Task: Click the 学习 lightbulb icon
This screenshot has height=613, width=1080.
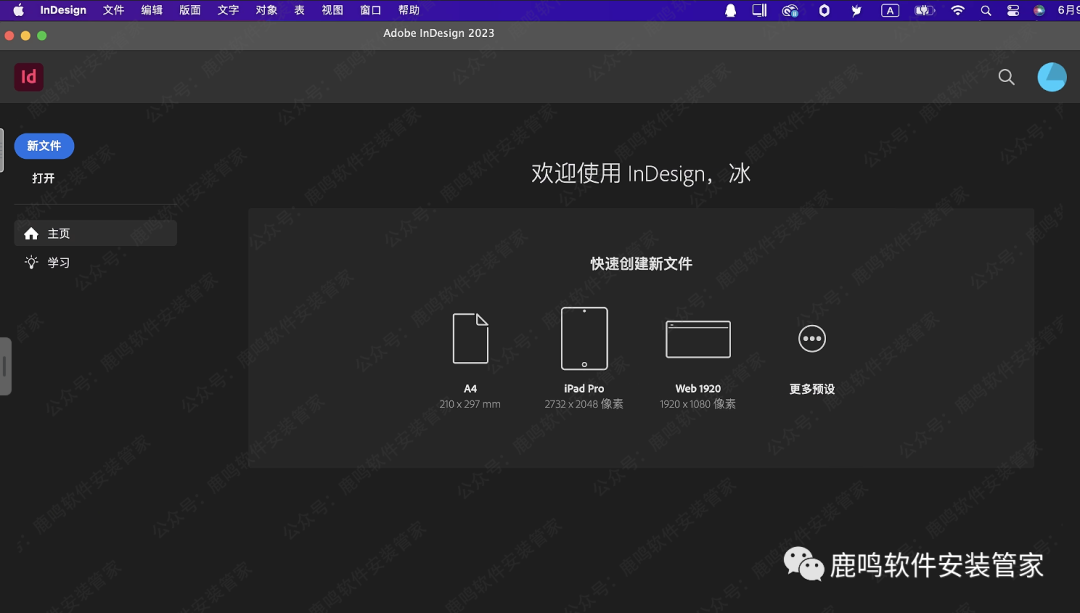Action: [x=31, y=262]
